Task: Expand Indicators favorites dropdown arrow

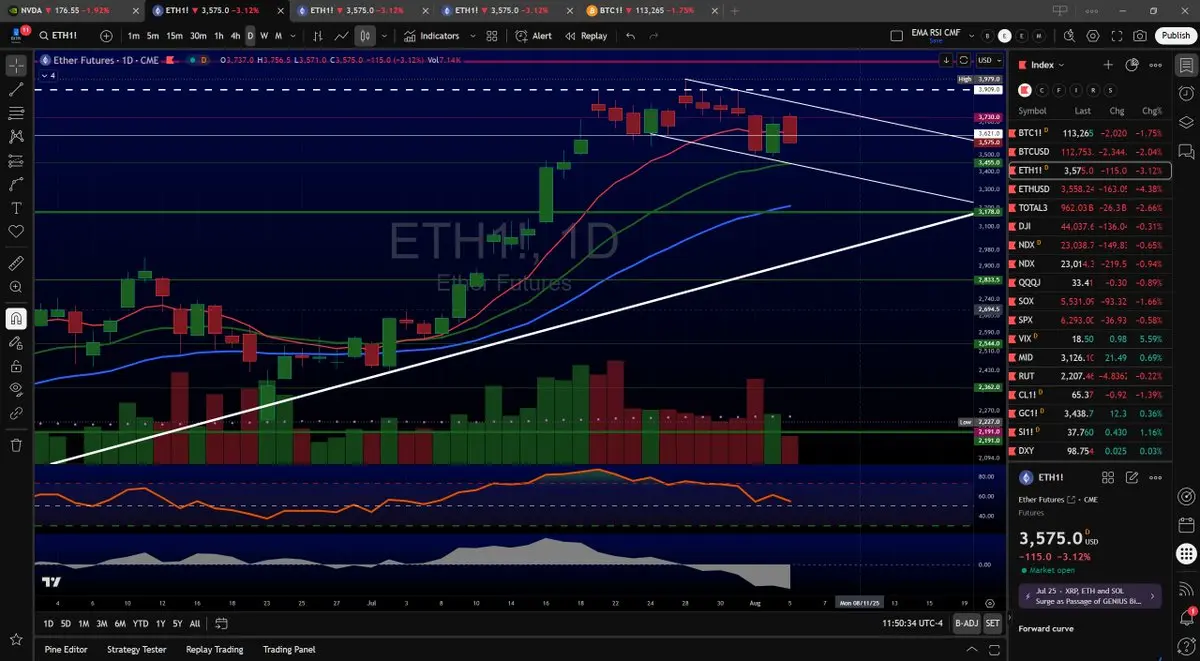Action: [x=471, y=36]
